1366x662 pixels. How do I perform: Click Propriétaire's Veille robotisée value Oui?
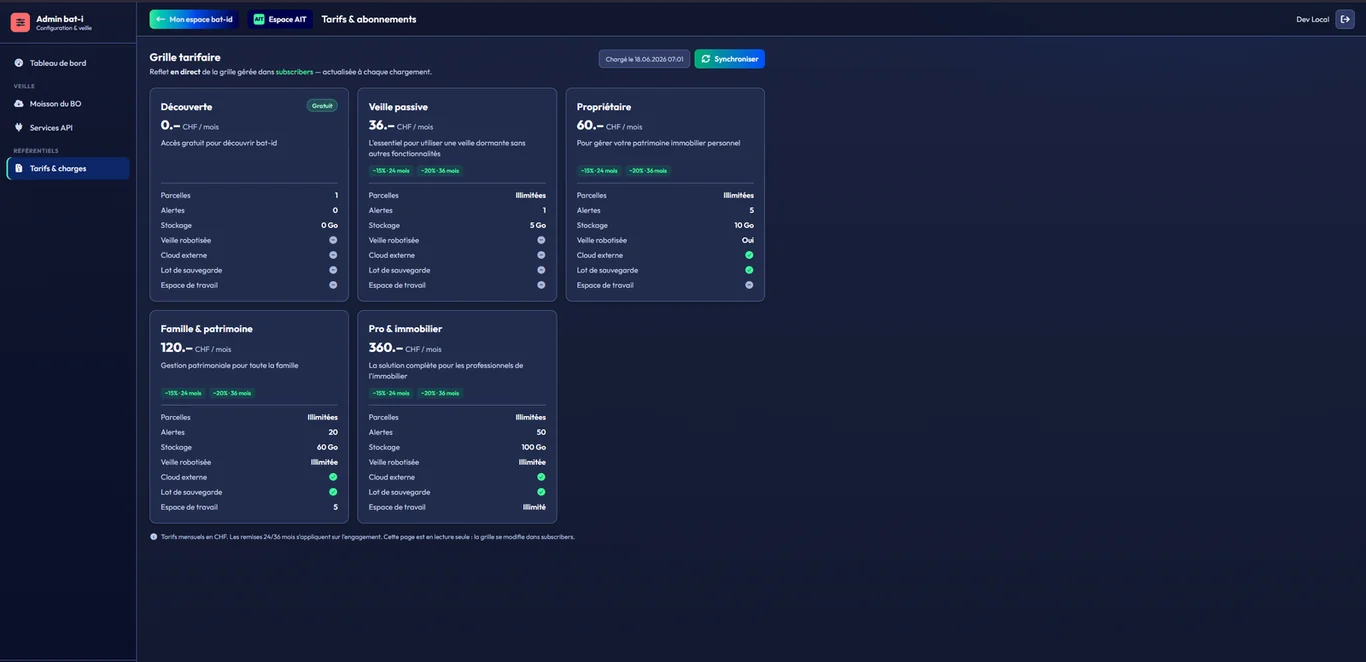[748, 240]
